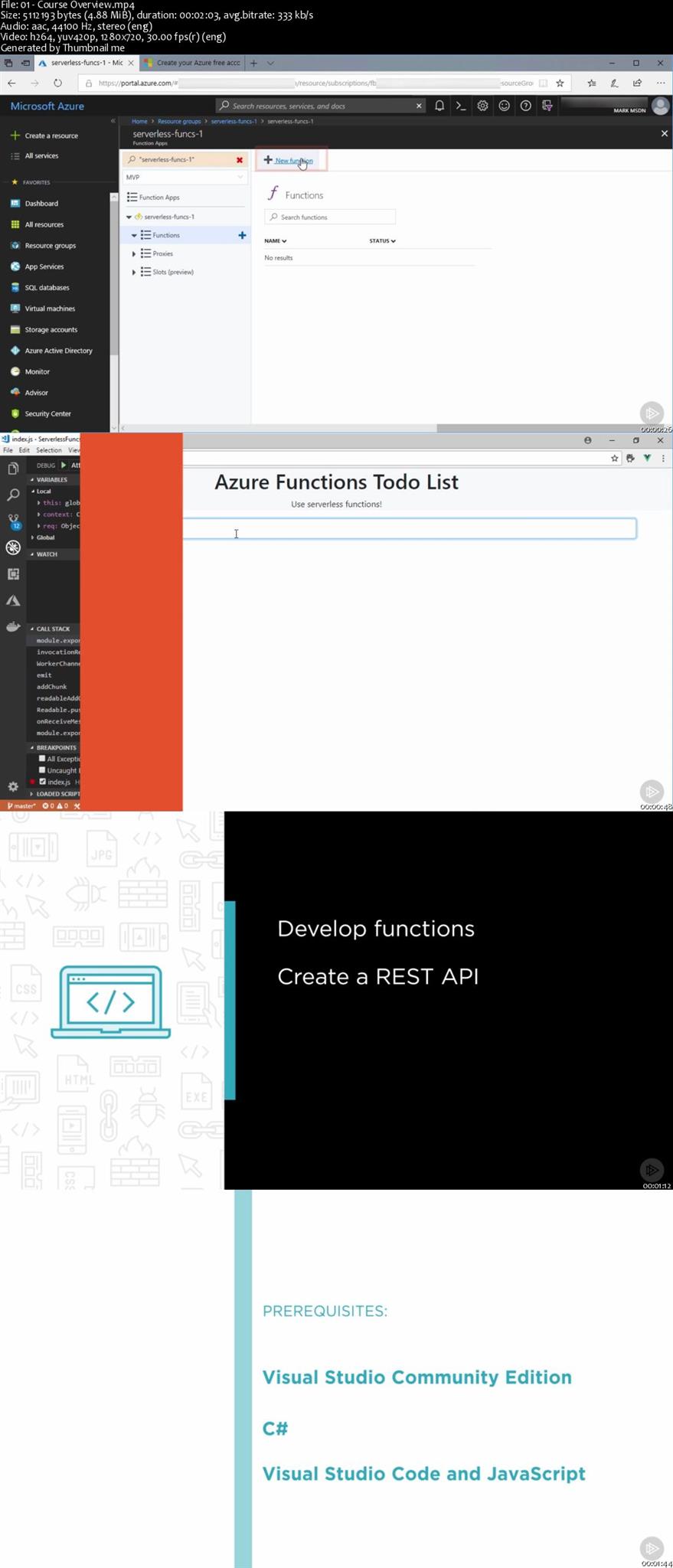This screenshot has height=1568, width=673.
Task: Go back using the Edge back arrow
Action: coord(11,83)
